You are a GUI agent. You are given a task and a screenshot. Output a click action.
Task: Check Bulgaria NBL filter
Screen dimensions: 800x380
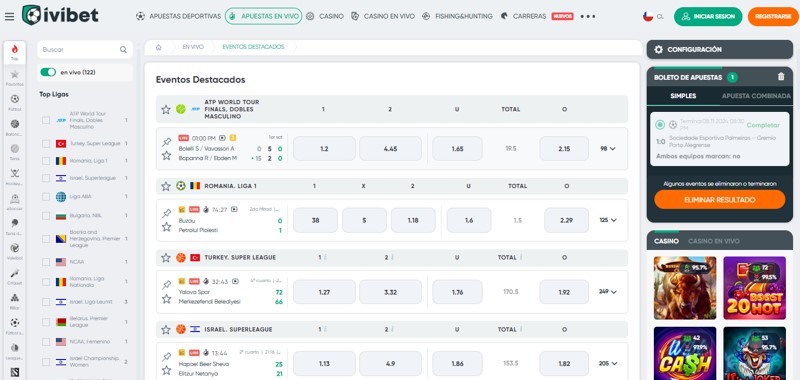(46, 216)
